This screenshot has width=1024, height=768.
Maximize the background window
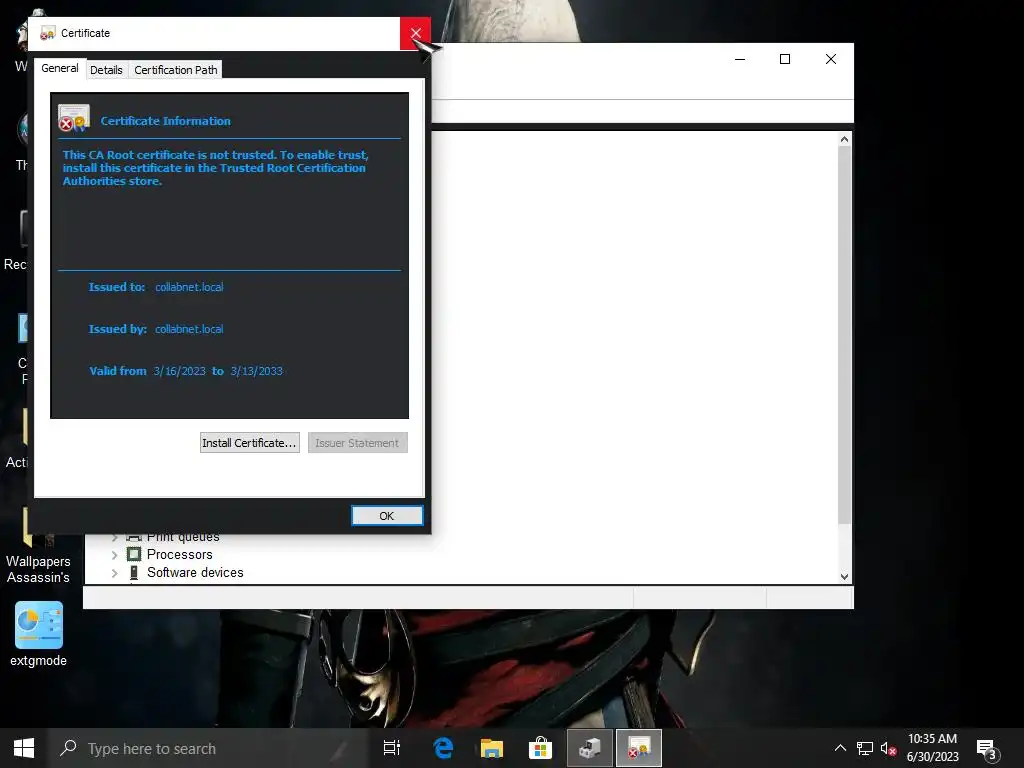pos(785,59)
